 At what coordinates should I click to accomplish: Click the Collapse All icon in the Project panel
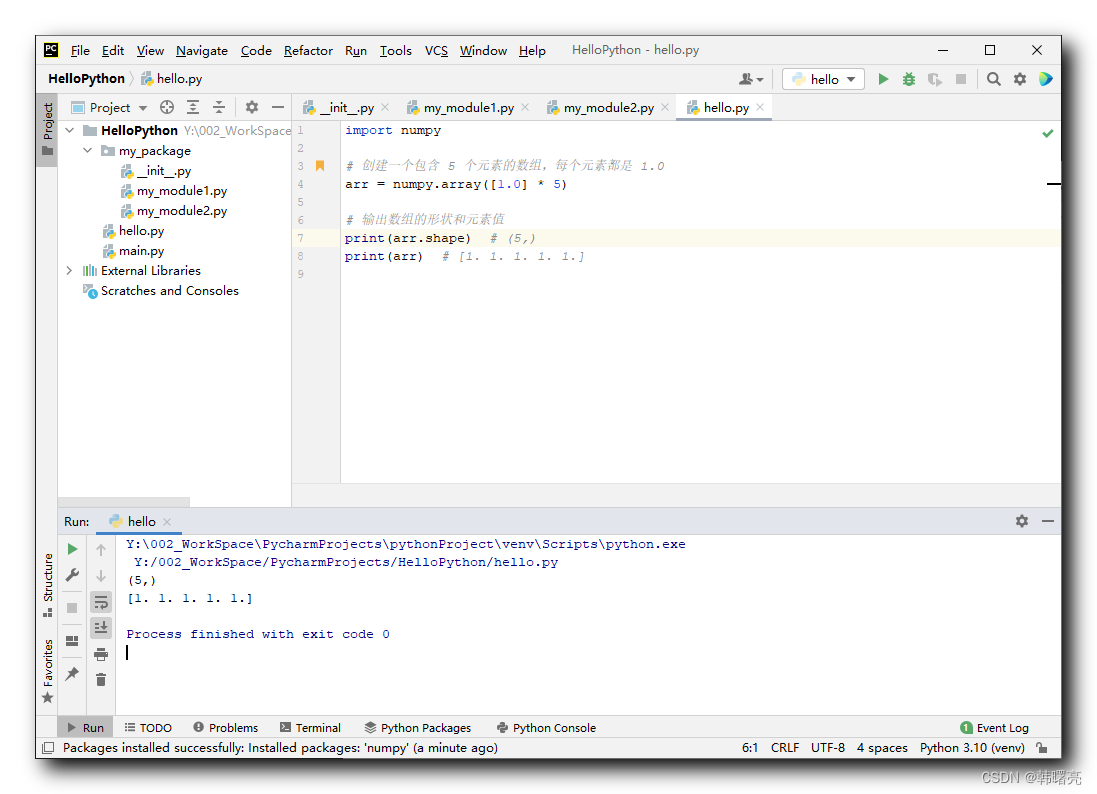point(218,107)
